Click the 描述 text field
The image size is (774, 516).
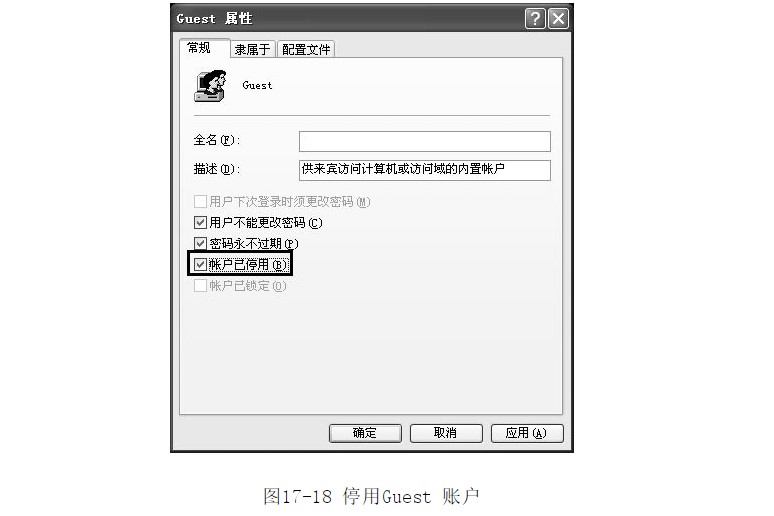point(425,170)
